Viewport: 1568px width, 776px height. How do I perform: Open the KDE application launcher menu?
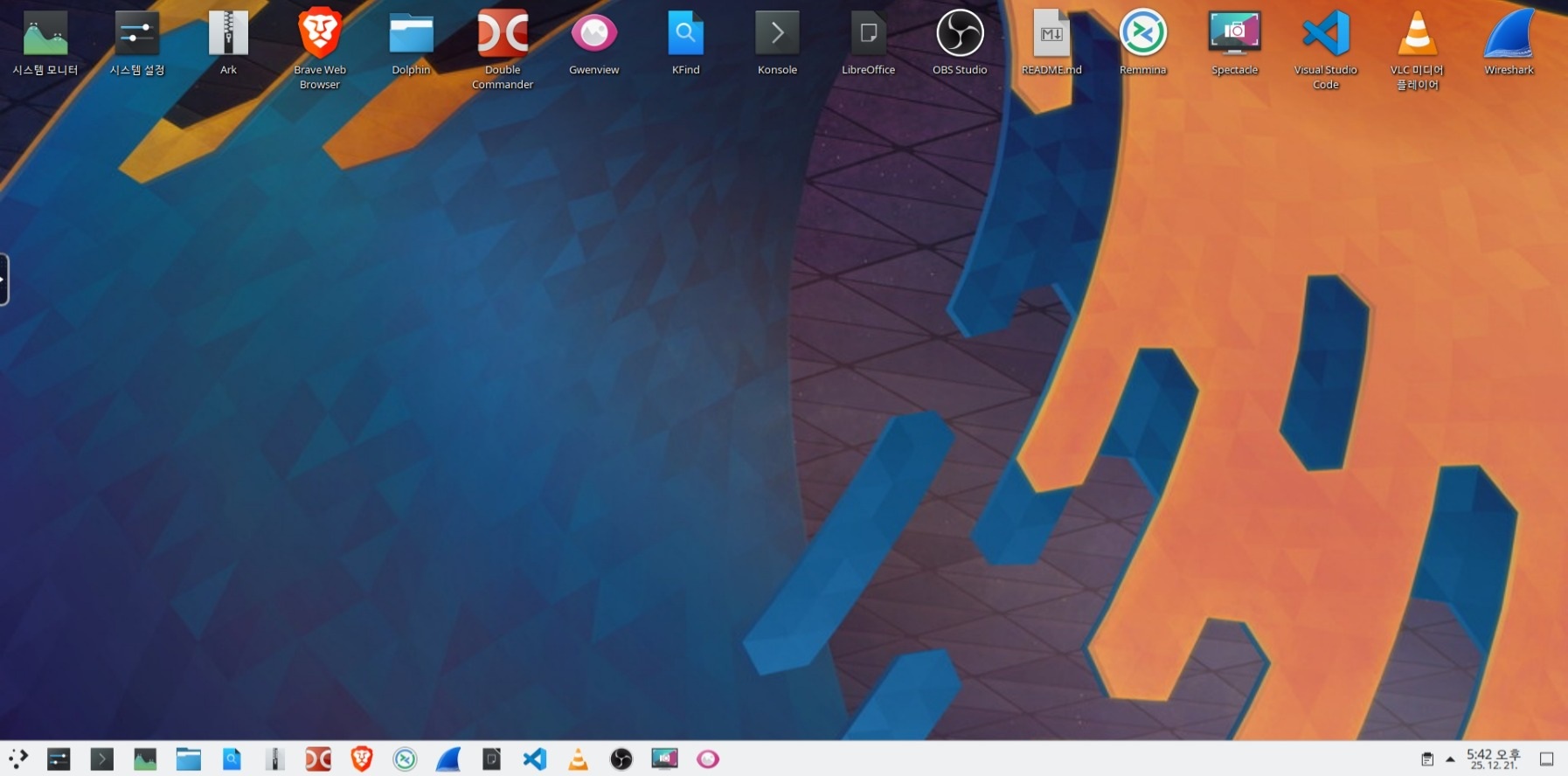pos(17,759)
